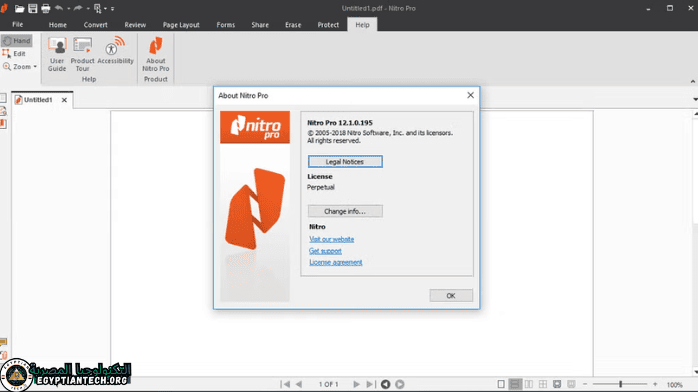Jump to the last page
698x392 pixels.
tap(370, 384)
